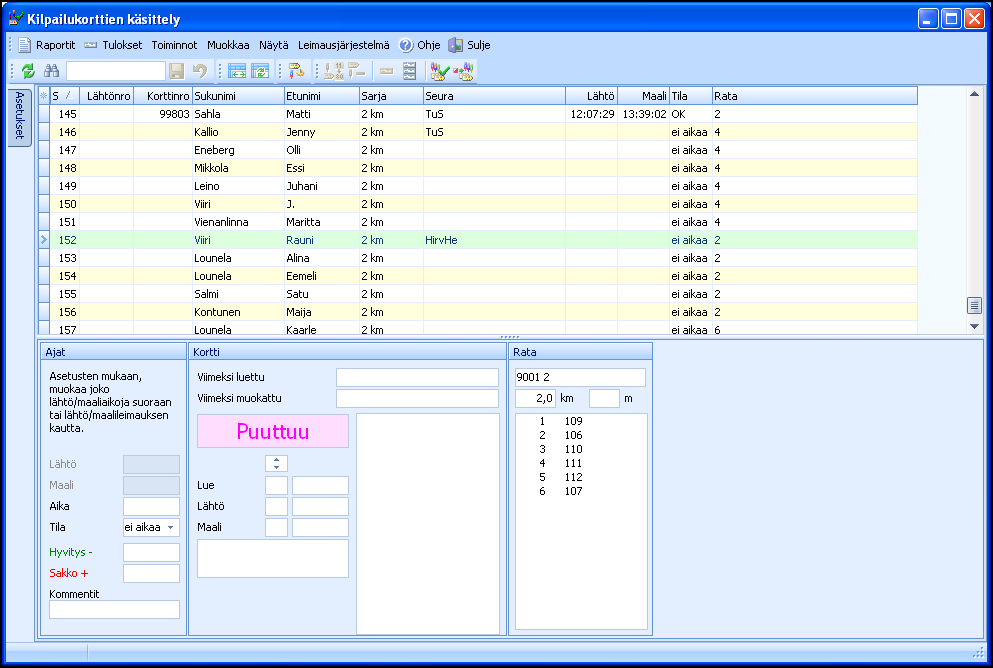Image resolution: width=993 pixels, height=668 pixels.
Task: Click the Viimeksi muokattu field
Action: point(417,399)
